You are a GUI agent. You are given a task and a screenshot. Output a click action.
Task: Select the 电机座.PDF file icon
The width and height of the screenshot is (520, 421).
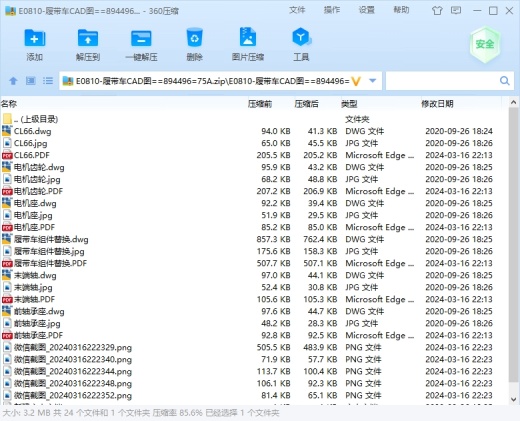pos(7,227)
